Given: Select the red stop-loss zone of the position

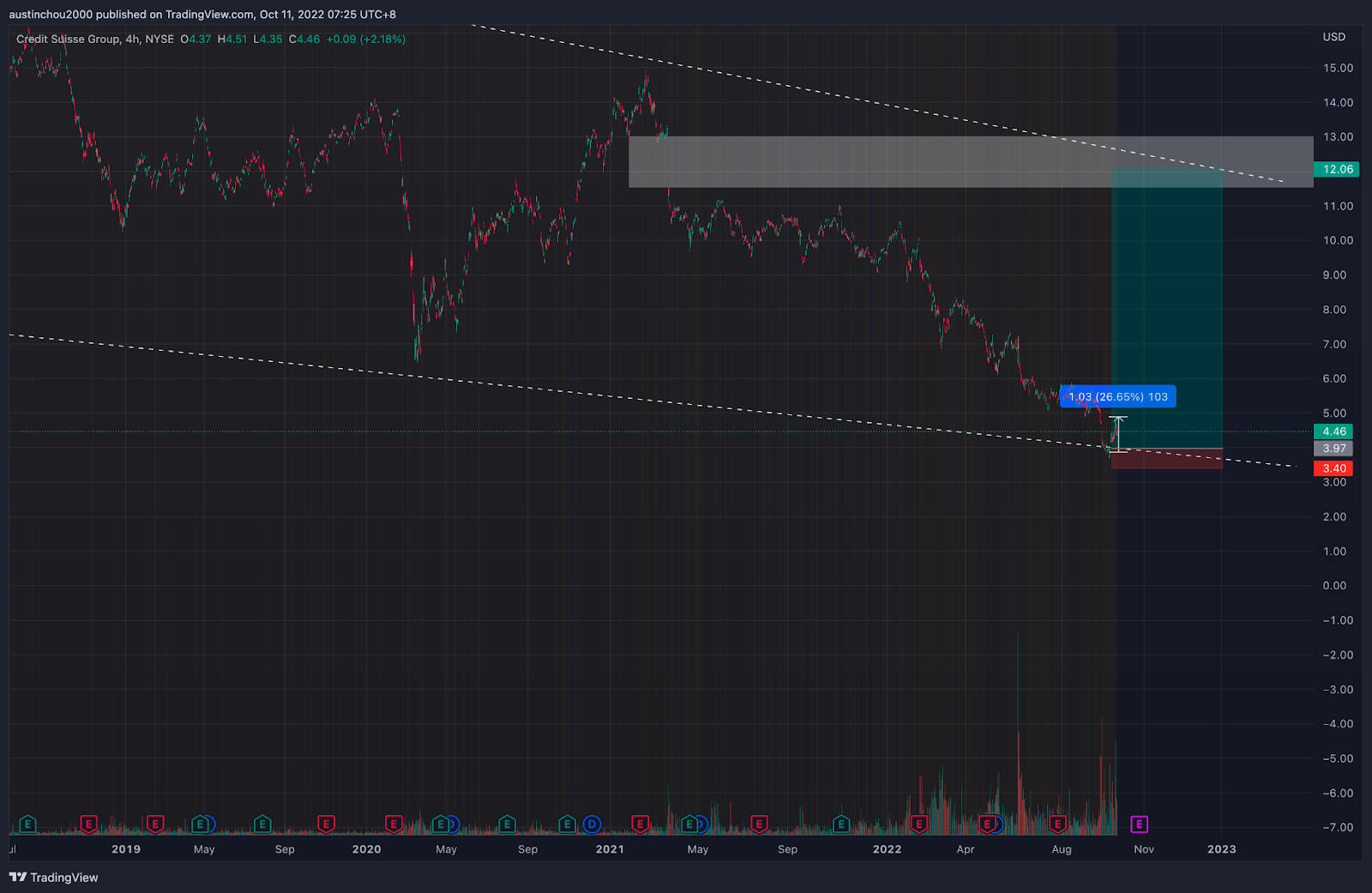Looking at the screenshot, I should 1167,459.
